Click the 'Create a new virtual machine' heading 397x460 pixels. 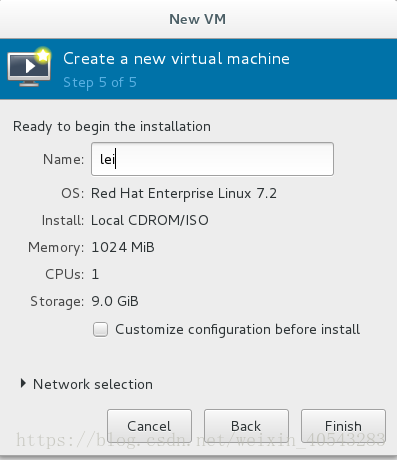176,59
